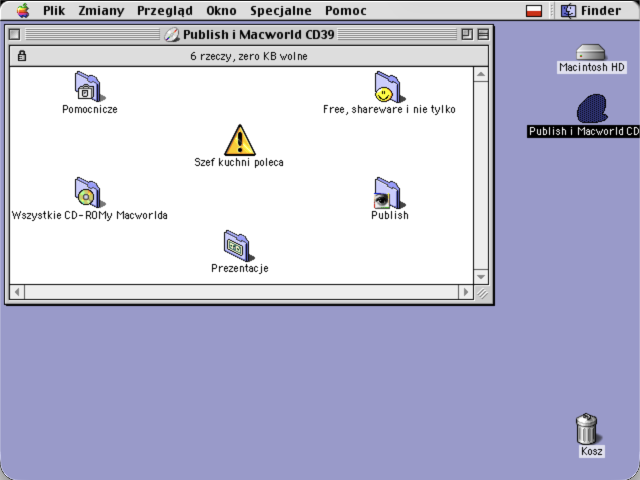Select the Publish folder with eye icon
Screen dimensions: 640x480
pyautogui.click(x=389, y=193)
